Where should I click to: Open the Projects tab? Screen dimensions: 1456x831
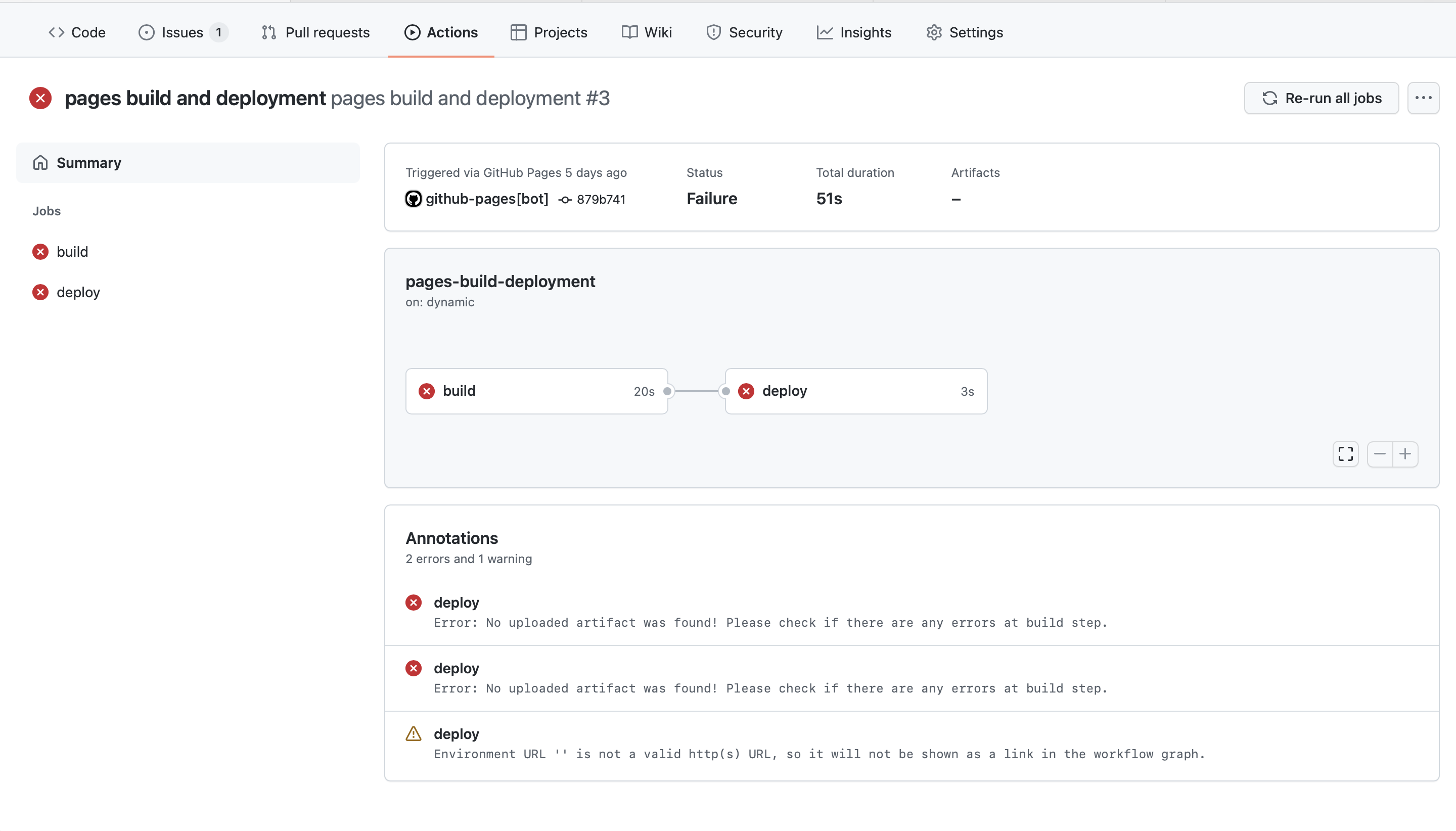[x=549, y=32]
